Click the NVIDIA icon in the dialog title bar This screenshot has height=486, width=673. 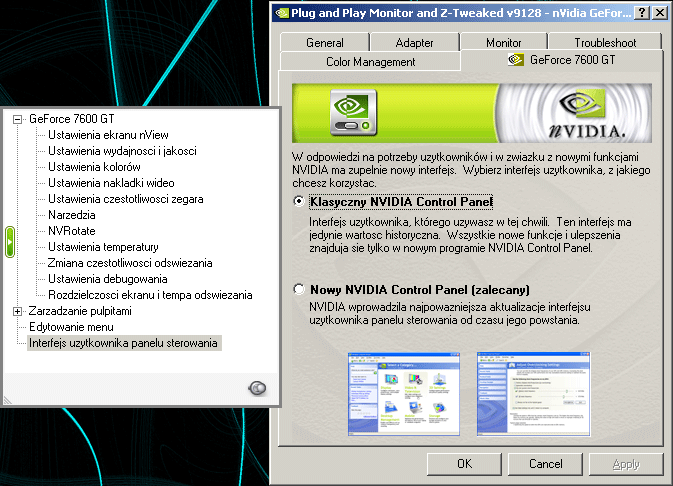(282, 13)
